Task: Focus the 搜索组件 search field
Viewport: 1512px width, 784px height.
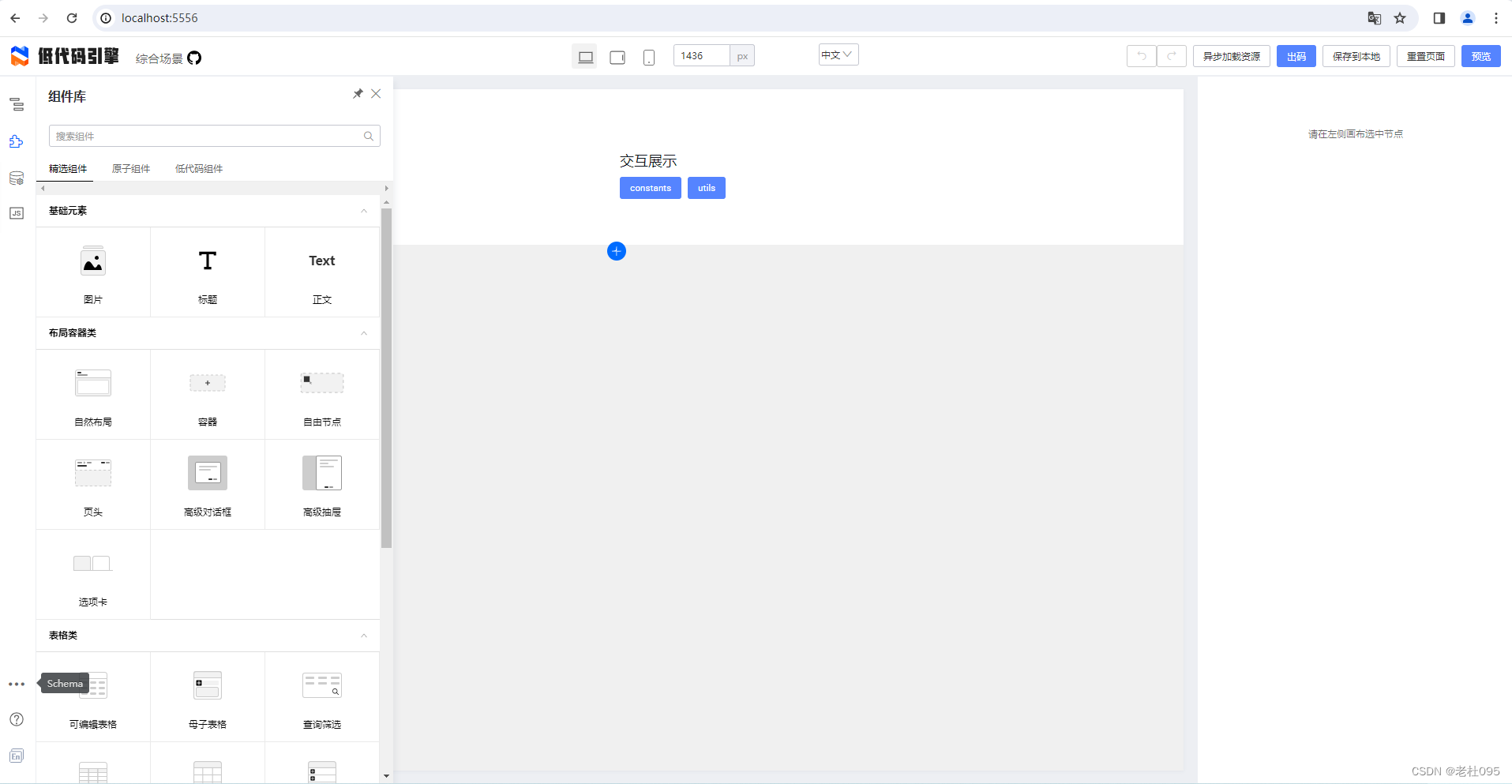Action: coord(215,136)
